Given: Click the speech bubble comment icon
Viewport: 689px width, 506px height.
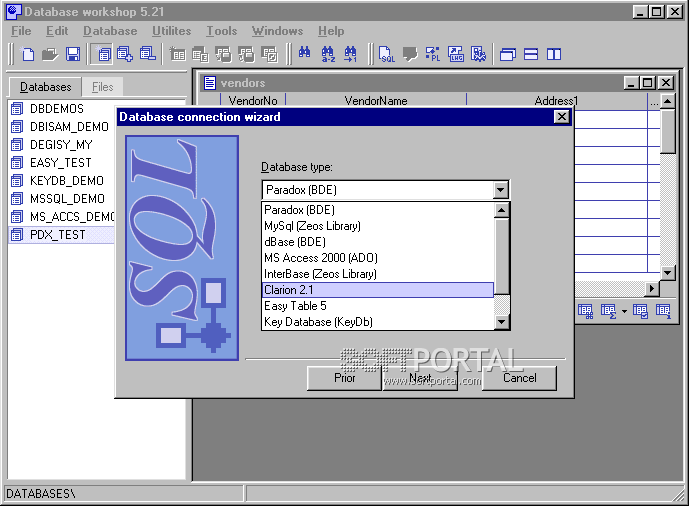Looking at the screenshot, I should 410,54.
